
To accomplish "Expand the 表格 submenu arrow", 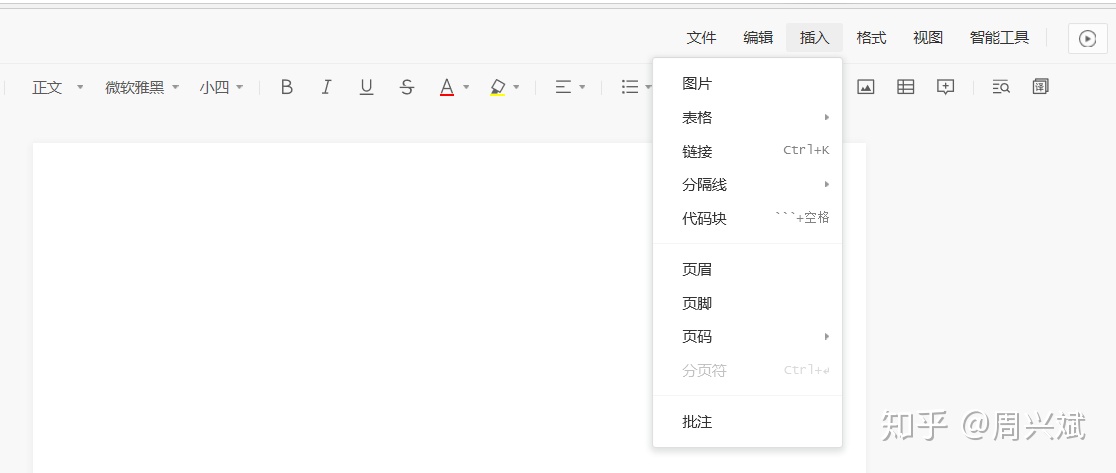I will pyautogui.click(x=826, y=117).
